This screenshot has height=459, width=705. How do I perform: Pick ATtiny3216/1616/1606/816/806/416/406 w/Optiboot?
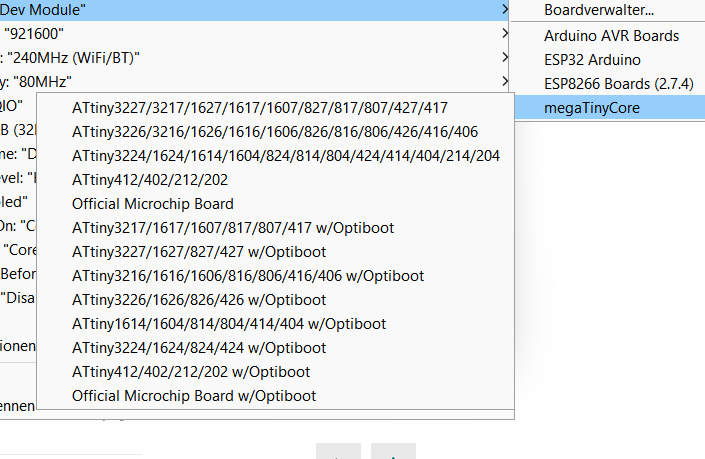click(x=275, y=276)
